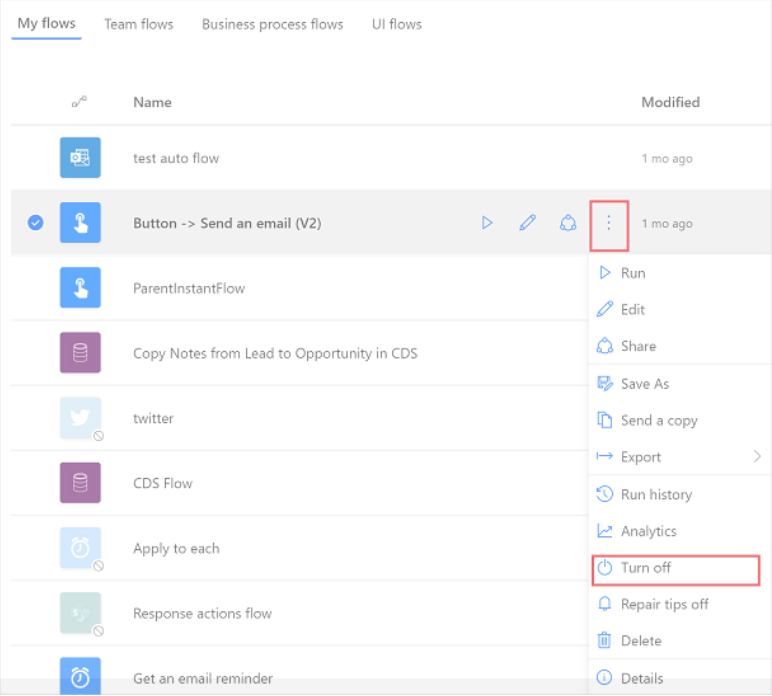Image resolution: width=772 pixels, height=696 pixels.
Task: Click the Get an email reminder clock icon
Action: tap(80, 676)
